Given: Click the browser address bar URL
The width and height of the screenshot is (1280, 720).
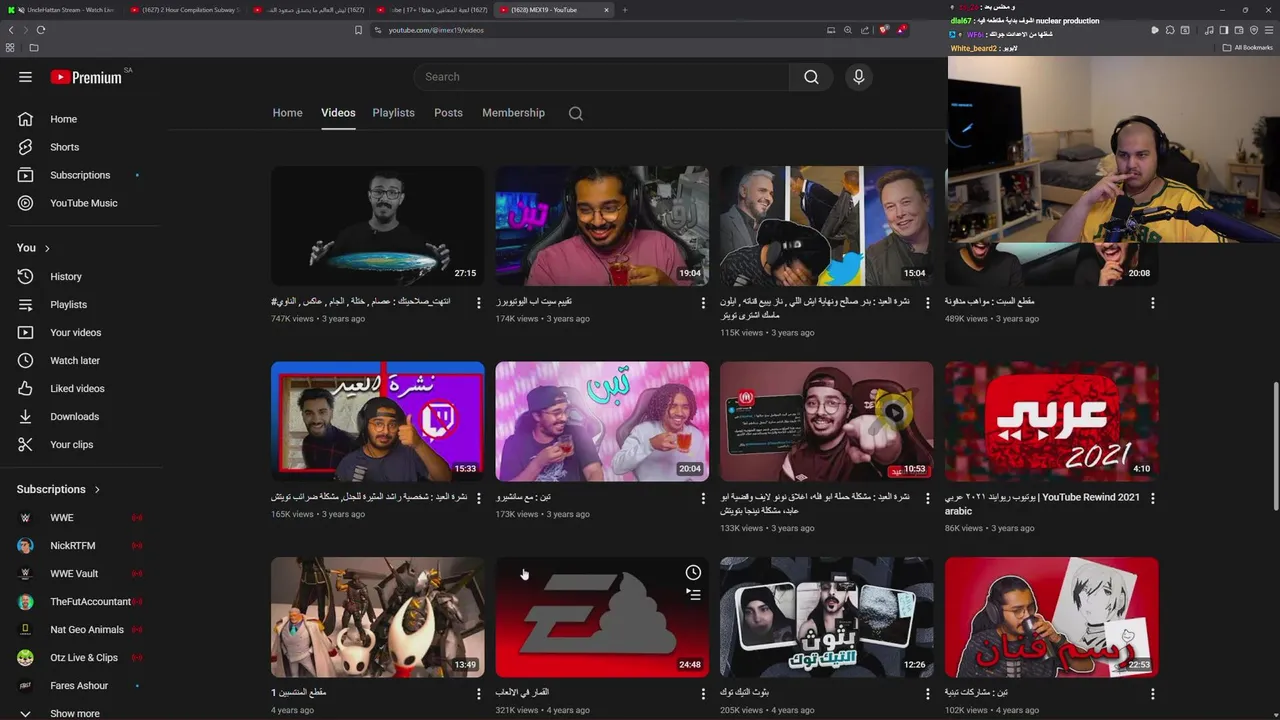Looking at the screenshot, I should (436, 30).
